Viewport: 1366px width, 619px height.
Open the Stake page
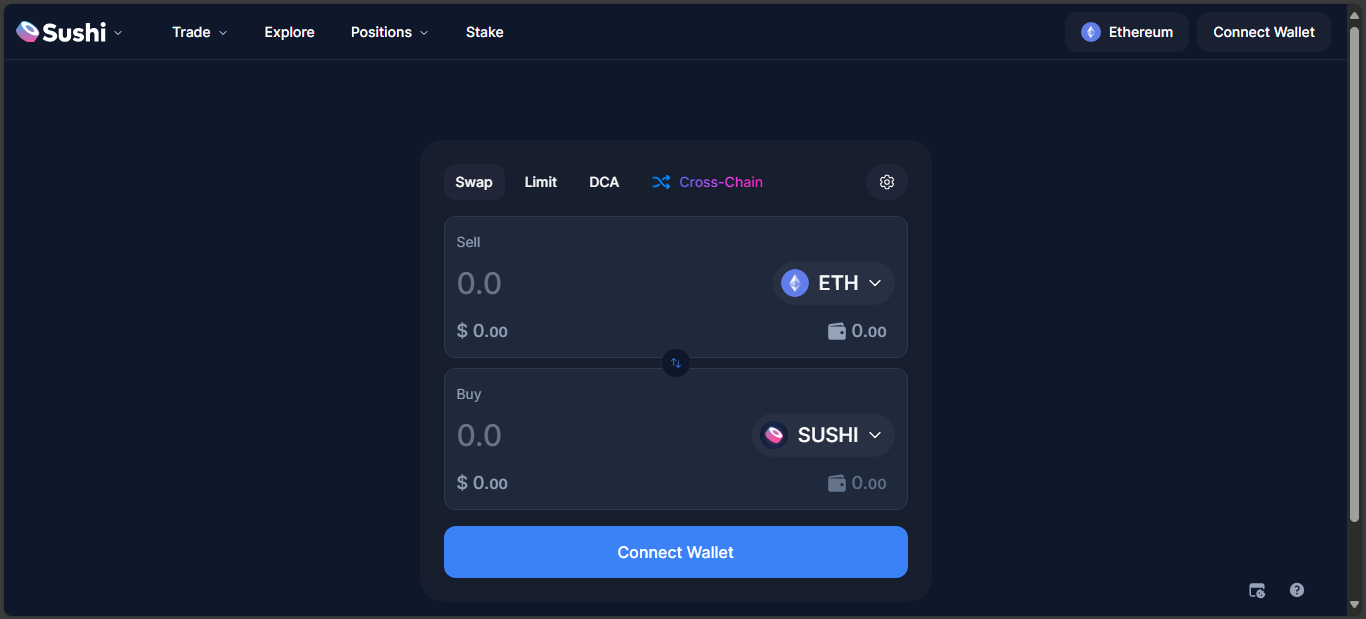(485, 32)
